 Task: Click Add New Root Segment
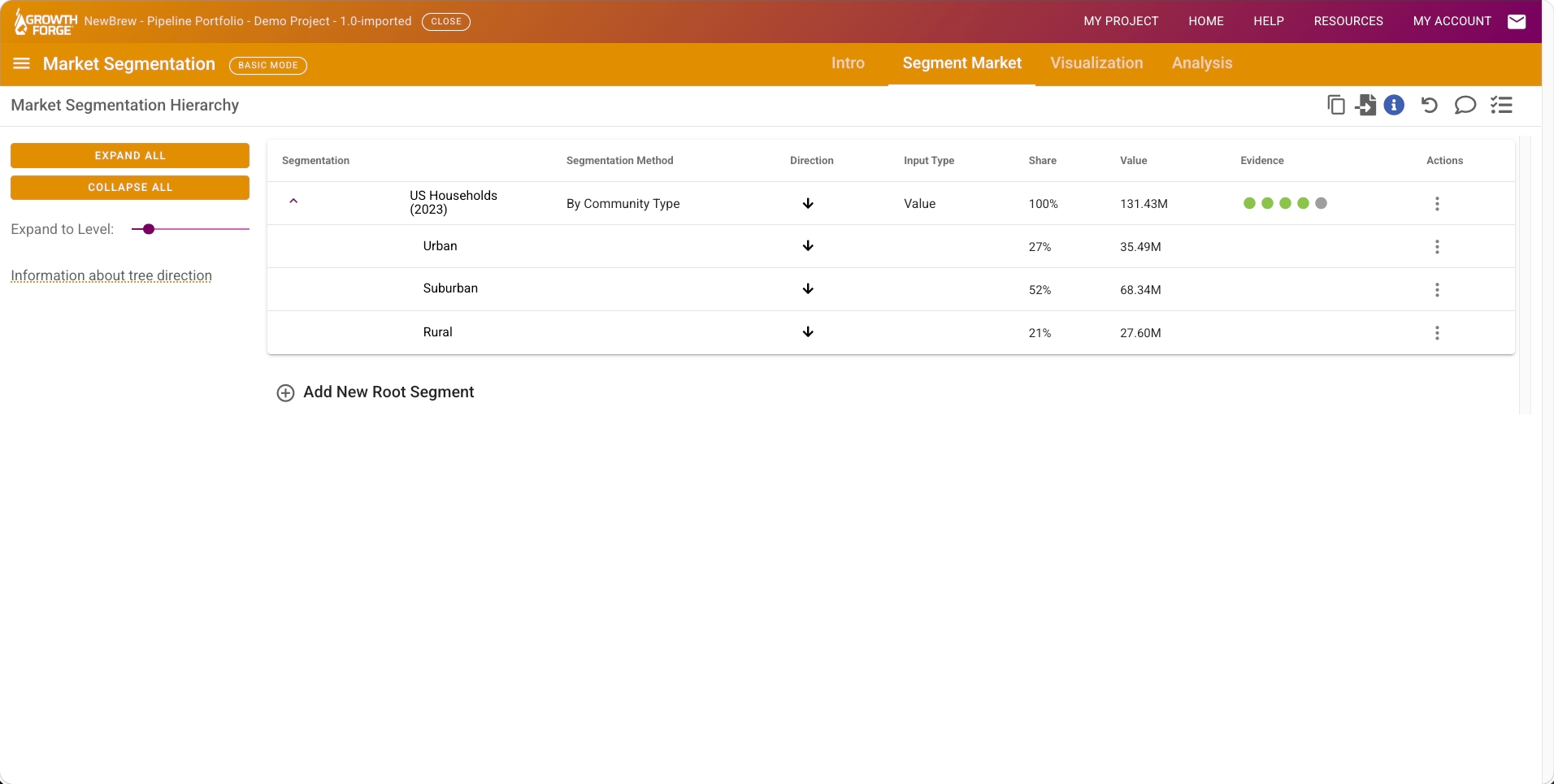coord(388,392)
